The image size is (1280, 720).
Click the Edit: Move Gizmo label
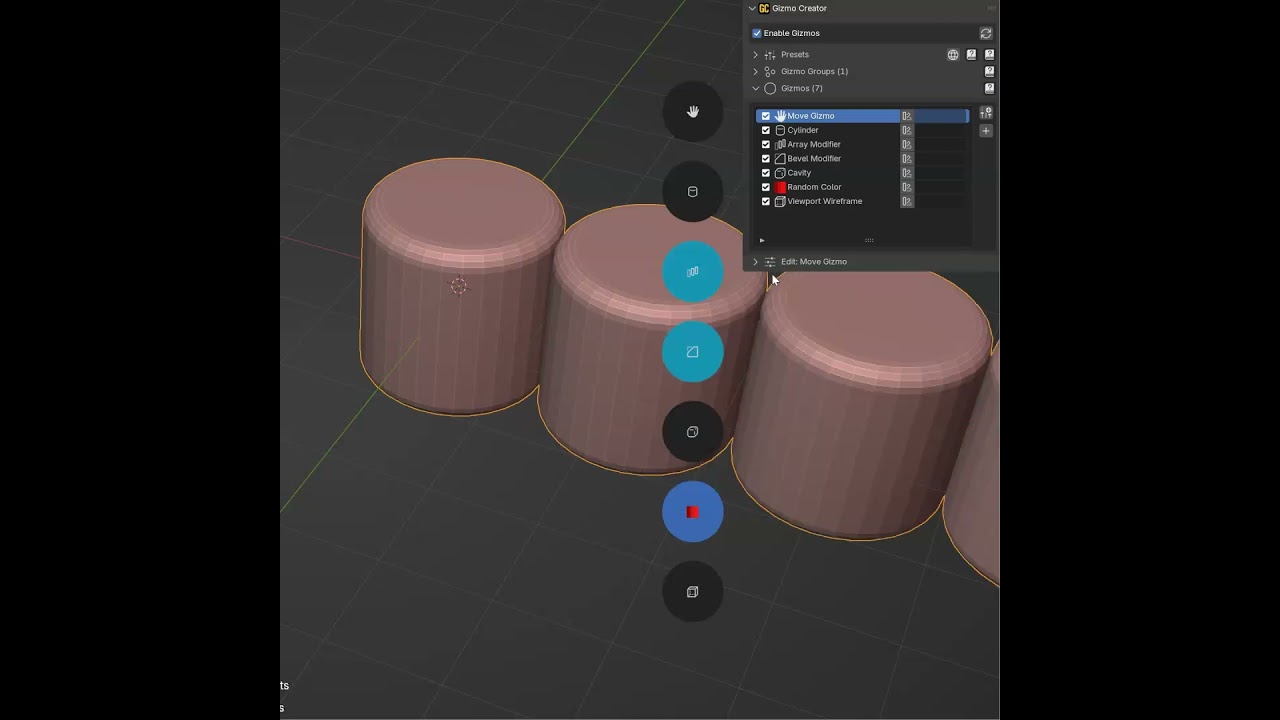(x=814, y=262)
